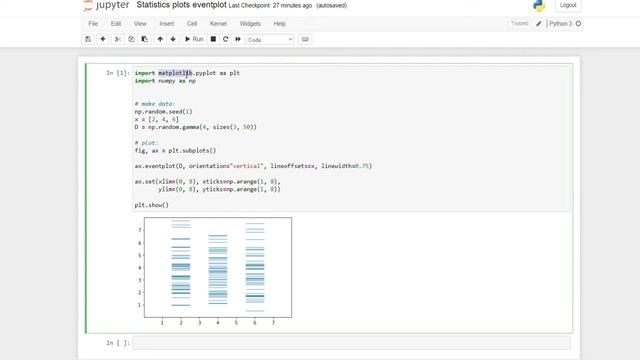Open the Widgets menu
This screenshot has height=360, width=640.
250,24
